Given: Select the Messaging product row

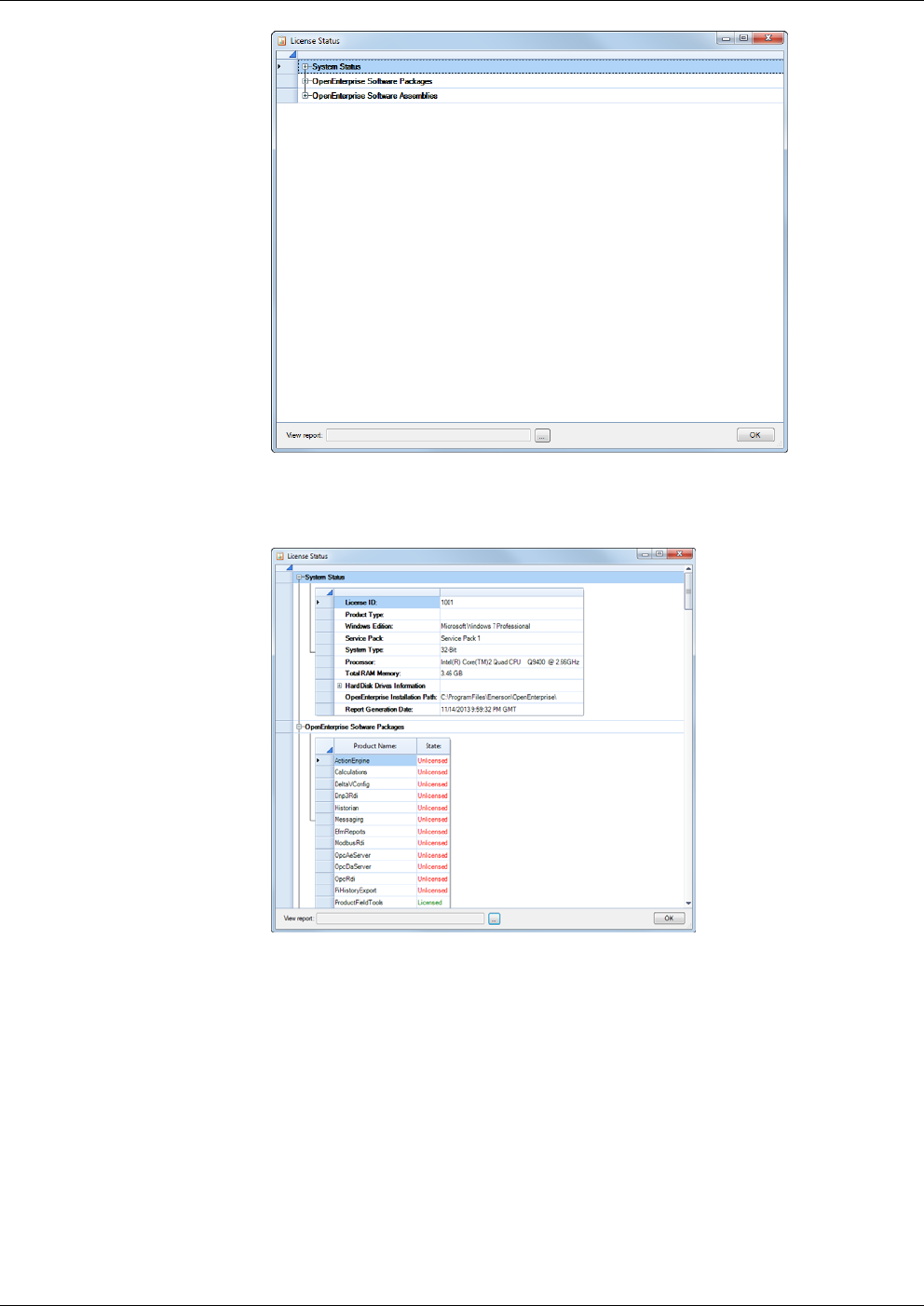Looking at the screenshot, I should 374,820.
